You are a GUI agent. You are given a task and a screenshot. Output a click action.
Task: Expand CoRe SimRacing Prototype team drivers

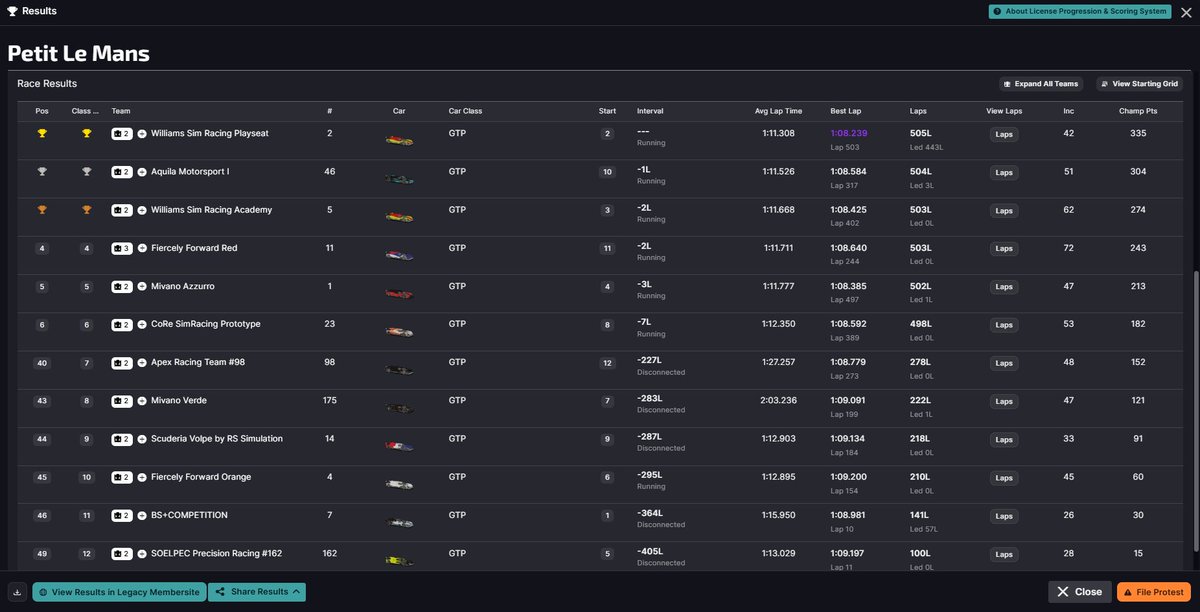(142, 325)
